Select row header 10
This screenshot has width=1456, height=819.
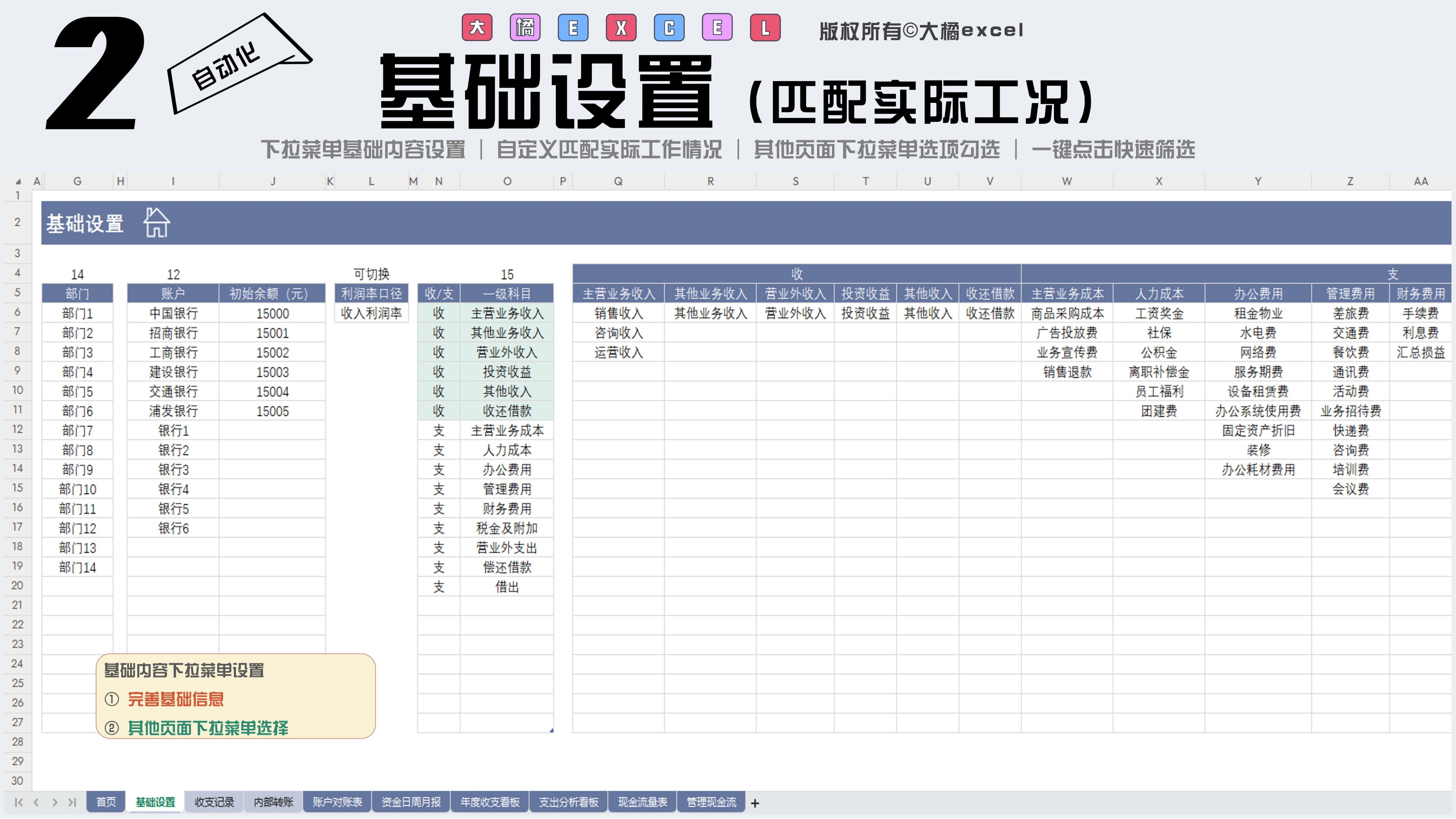point(17,390)
